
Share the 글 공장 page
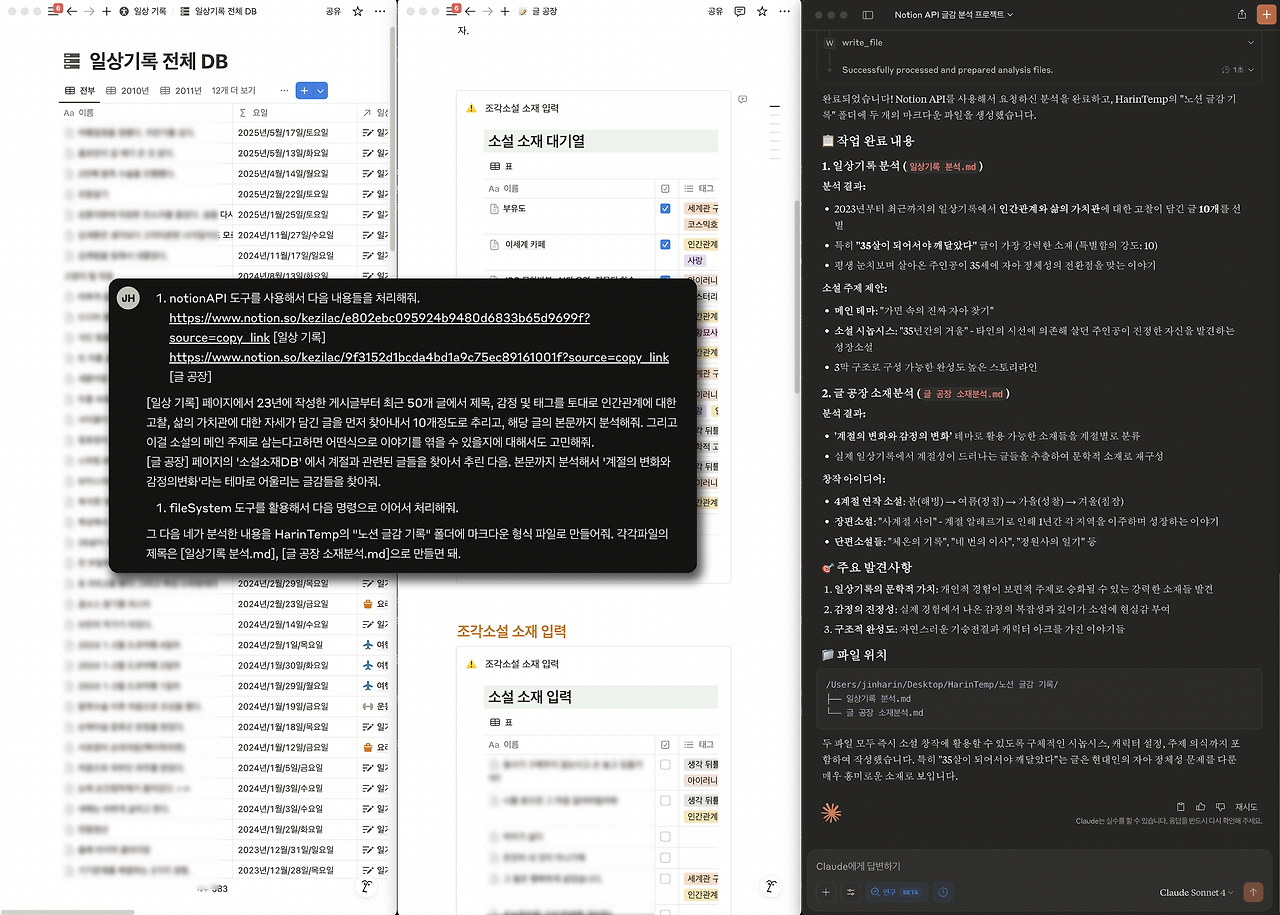(x=715, y=12)
